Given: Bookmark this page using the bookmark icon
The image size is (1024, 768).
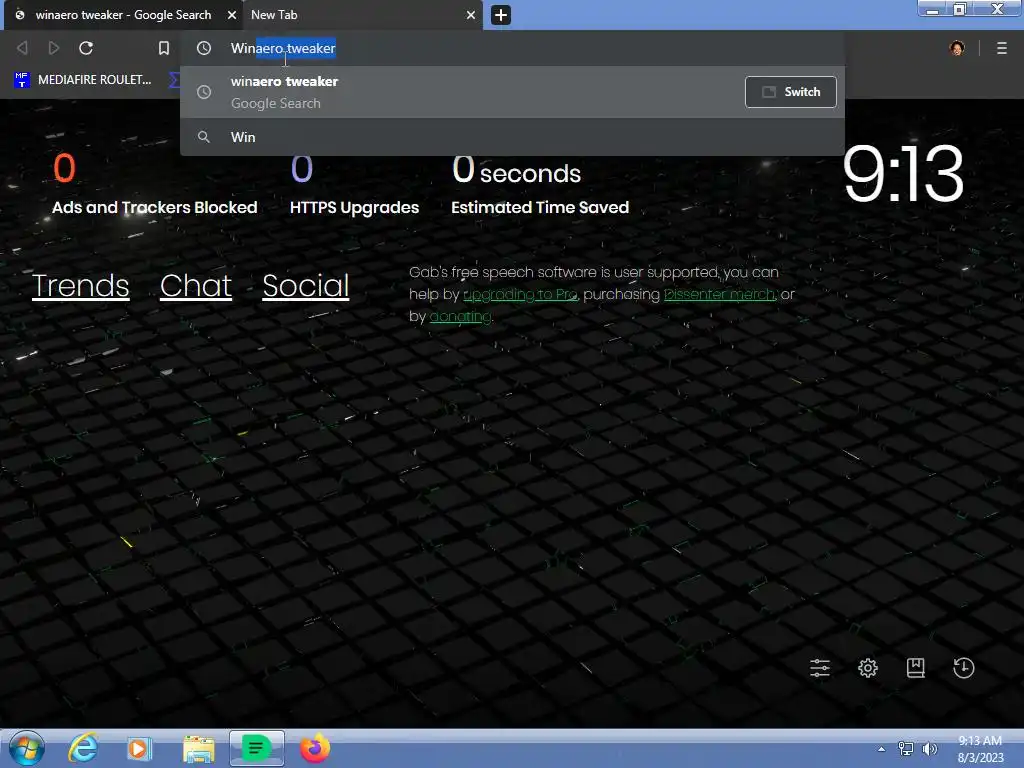Looking at the screenshot, I should (x=164, y=48).
